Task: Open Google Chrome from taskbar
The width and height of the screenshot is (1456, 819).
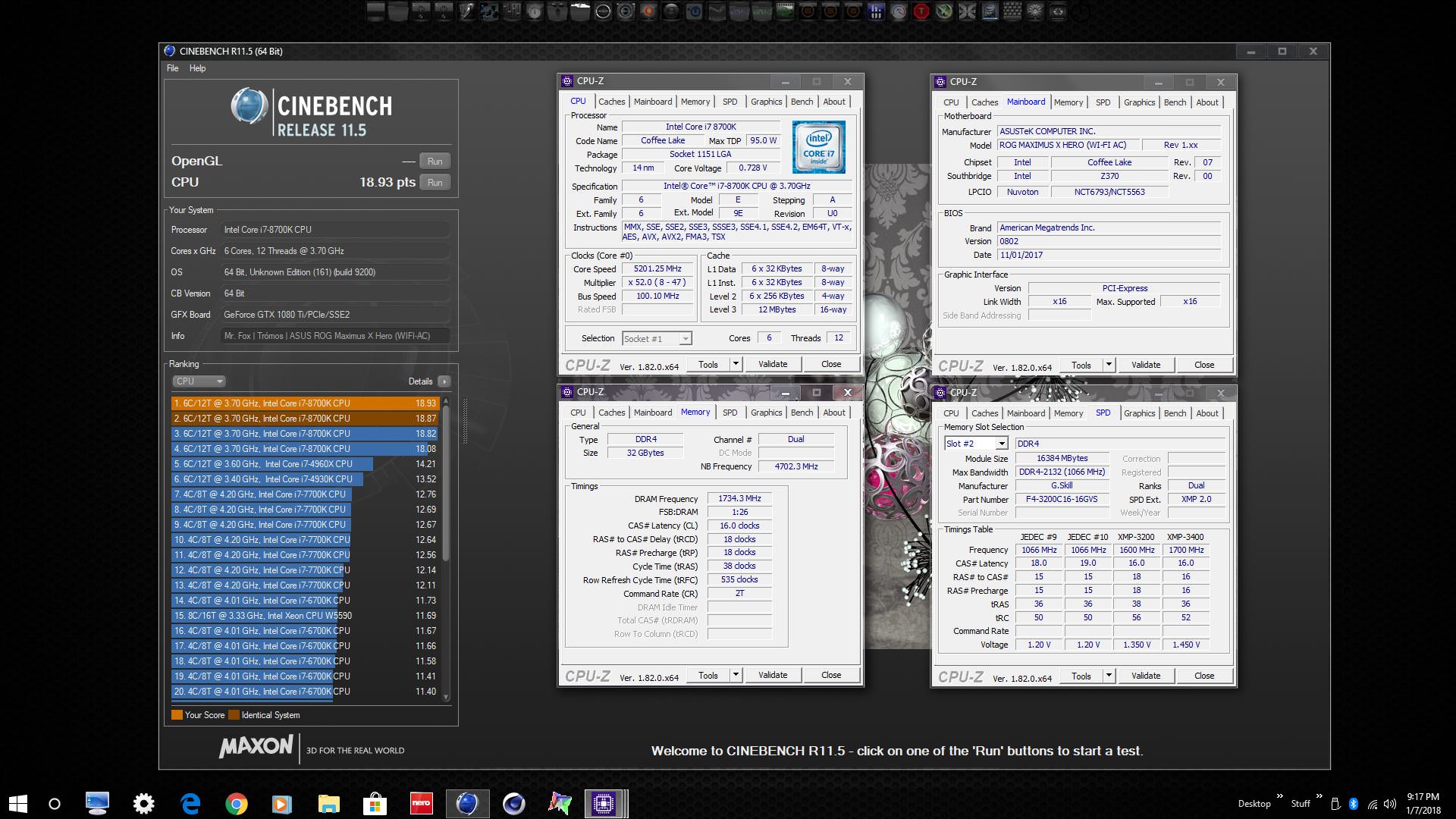Action: [237, 804]
